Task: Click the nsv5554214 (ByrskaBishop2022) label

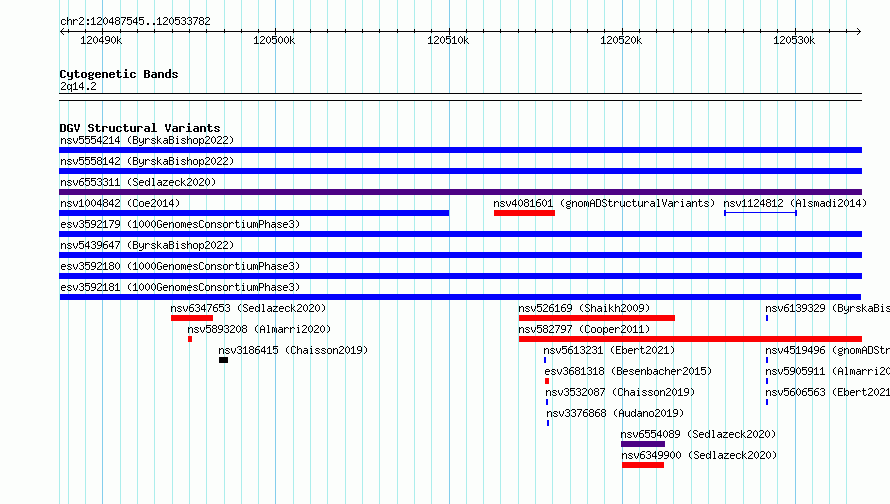Action: [147, 140]
